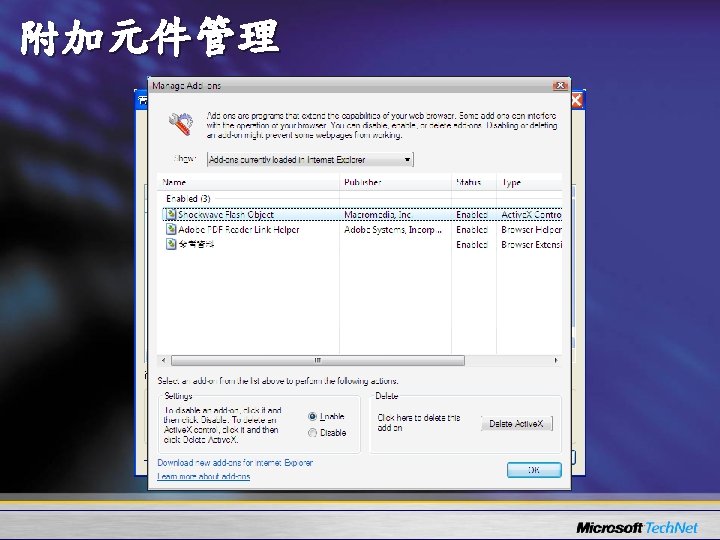Click Enabled status of Shockwave Flash Object
Viewport: 720px width, 540px height.
point(472,214)
